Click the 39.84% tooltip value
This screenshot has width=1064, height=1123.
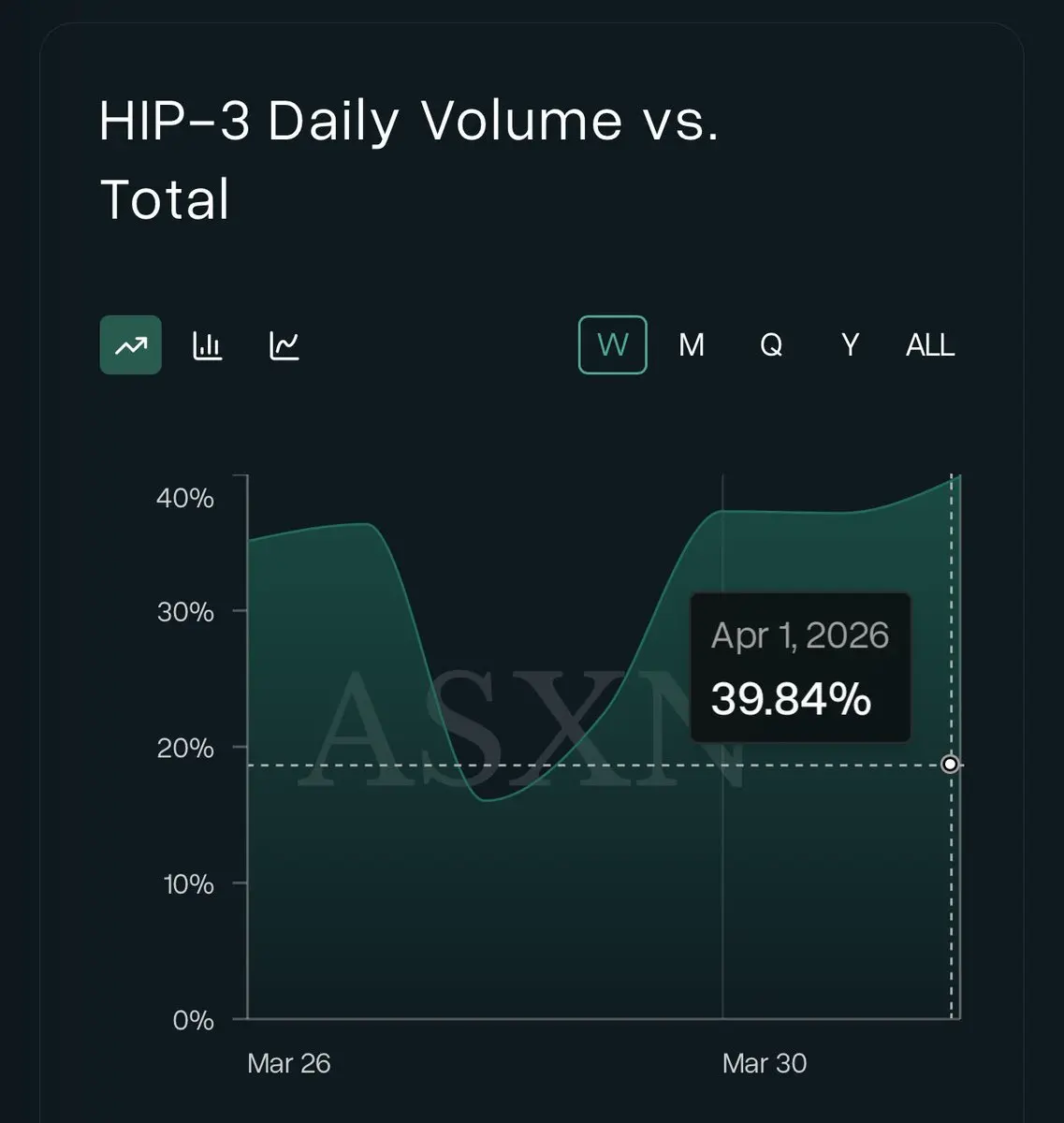coord(791,699)
